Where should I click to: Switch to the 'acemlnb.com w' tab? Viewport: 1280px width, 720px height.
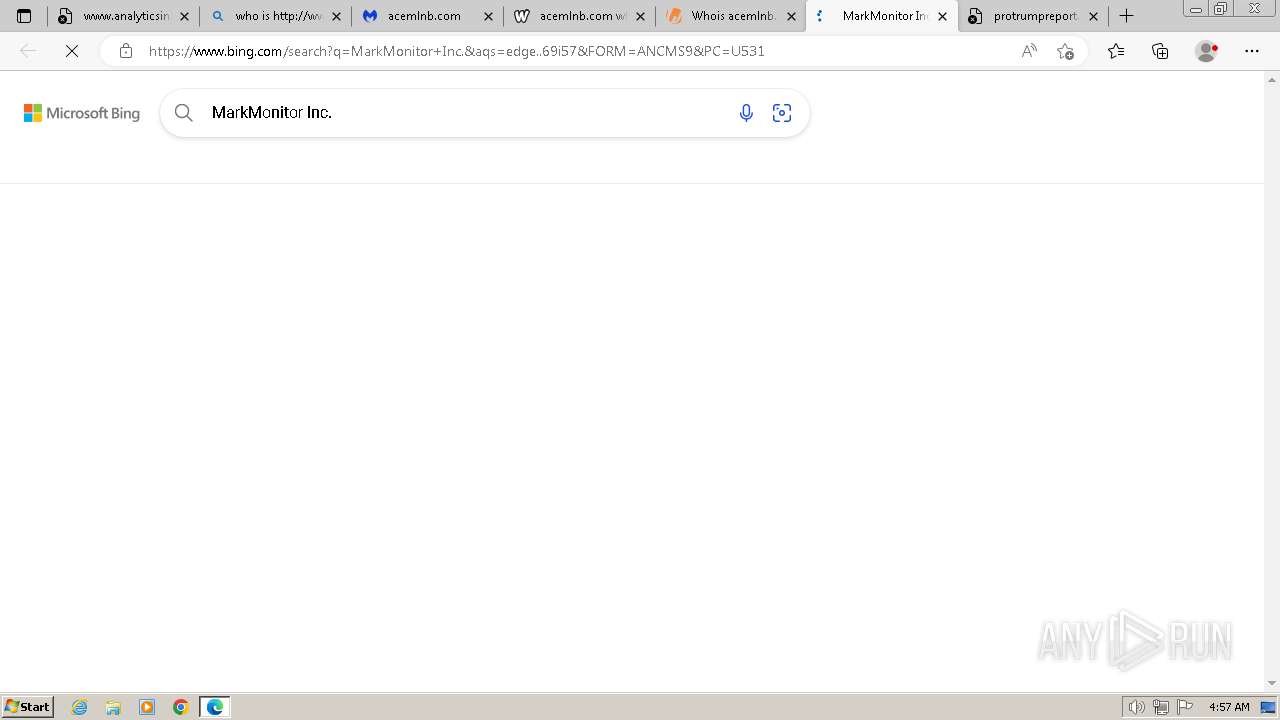(x=579, y=16)
